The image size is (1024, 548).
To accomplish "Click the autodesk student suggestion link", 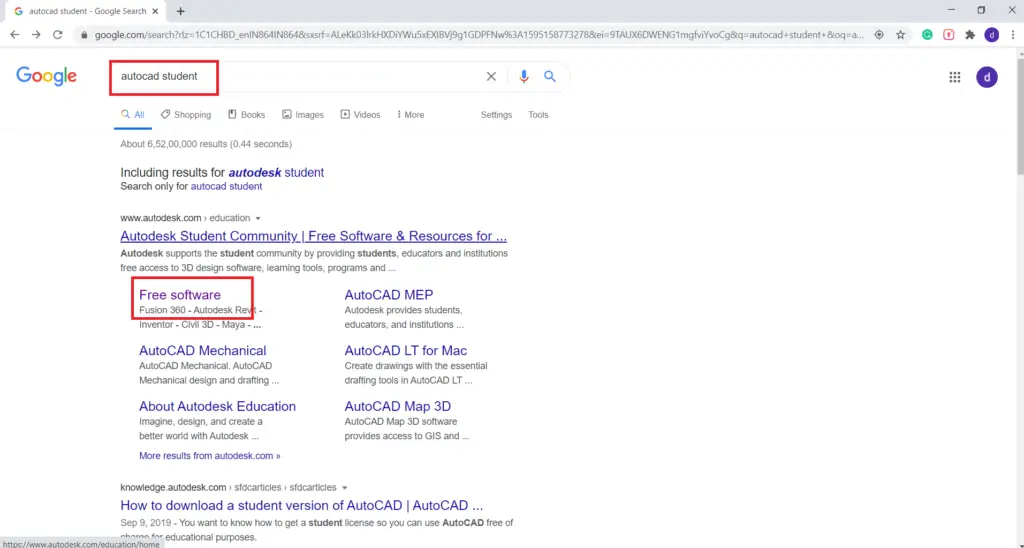I will point(276,172).
